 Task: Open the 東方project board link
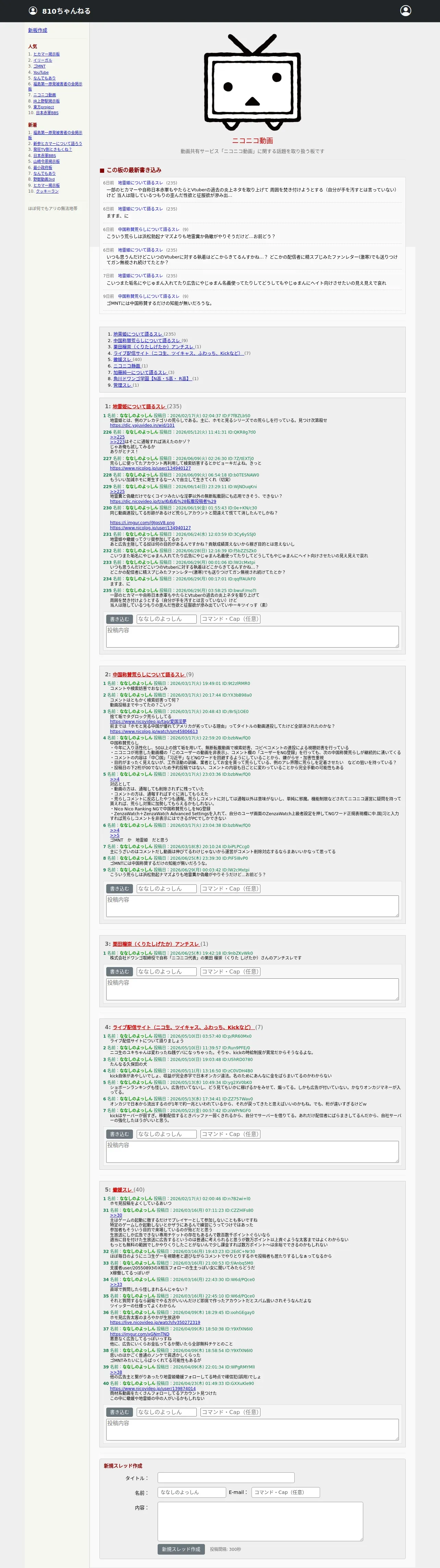point(44,107)
